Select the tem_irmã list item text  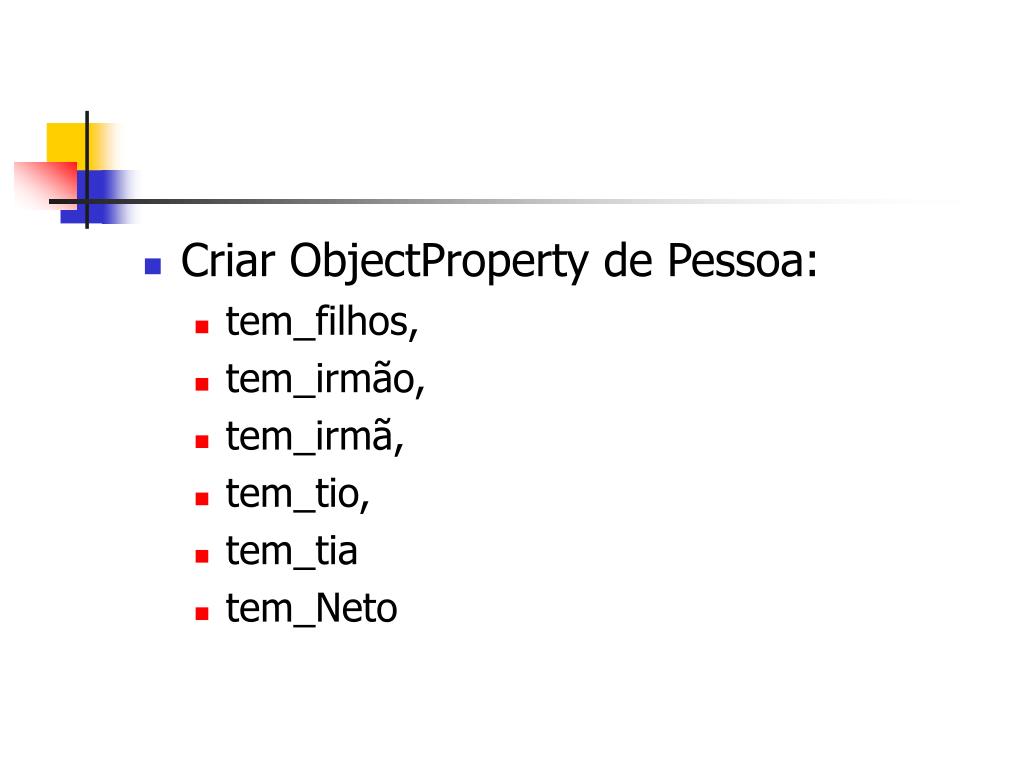(315, 436)
